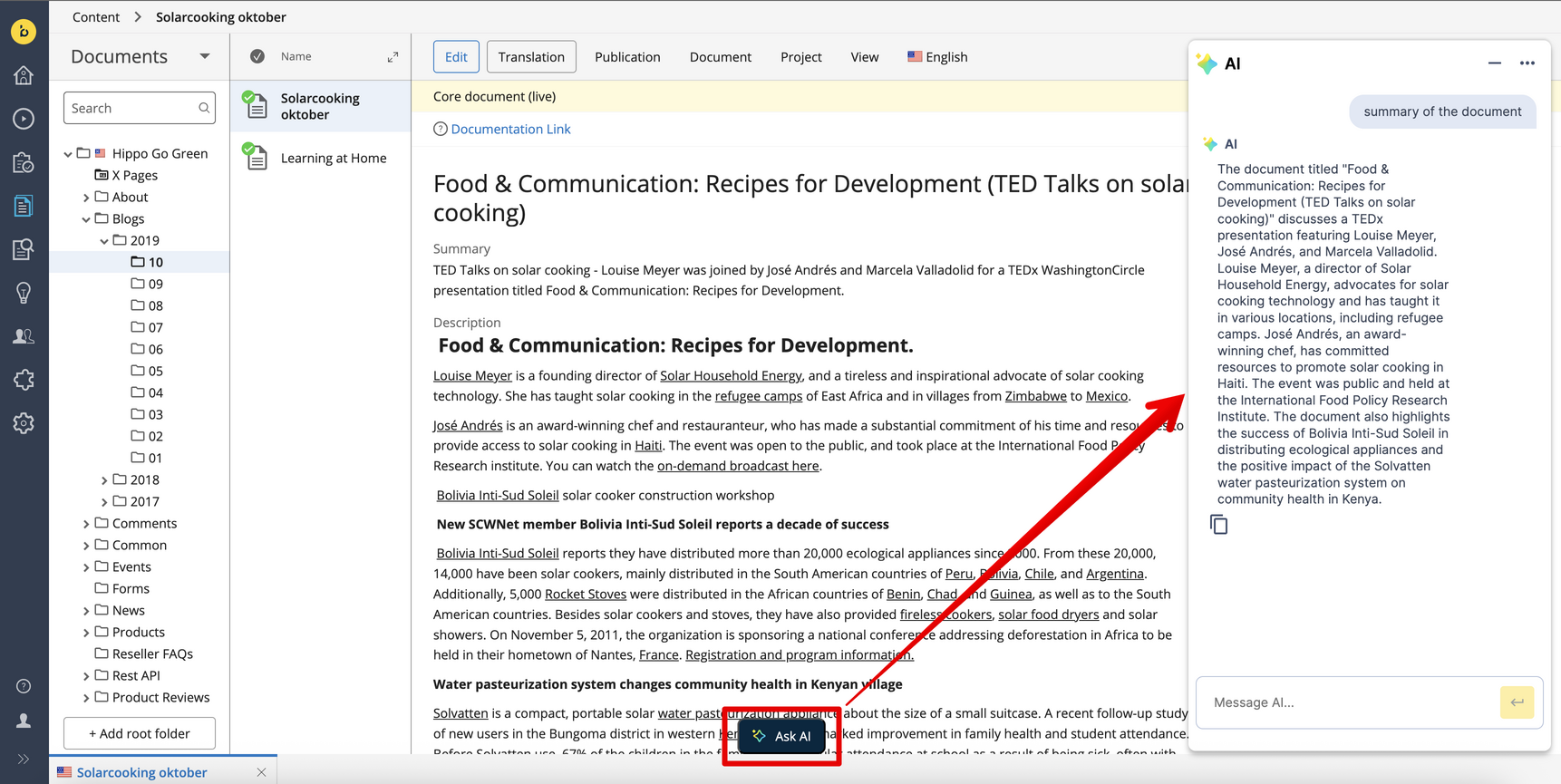Click the home icon in left sidebar
The image size is (1561, 784).
[x=24, y=75]
